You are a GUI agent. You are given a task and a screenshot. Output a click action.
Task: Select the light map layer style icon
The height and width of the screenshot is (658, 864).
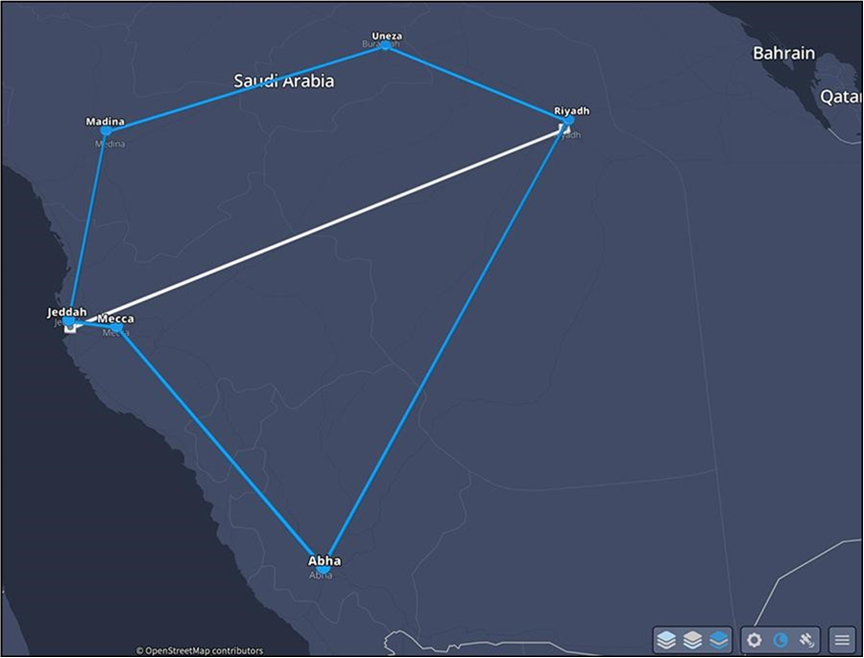[x=665, y=639]
